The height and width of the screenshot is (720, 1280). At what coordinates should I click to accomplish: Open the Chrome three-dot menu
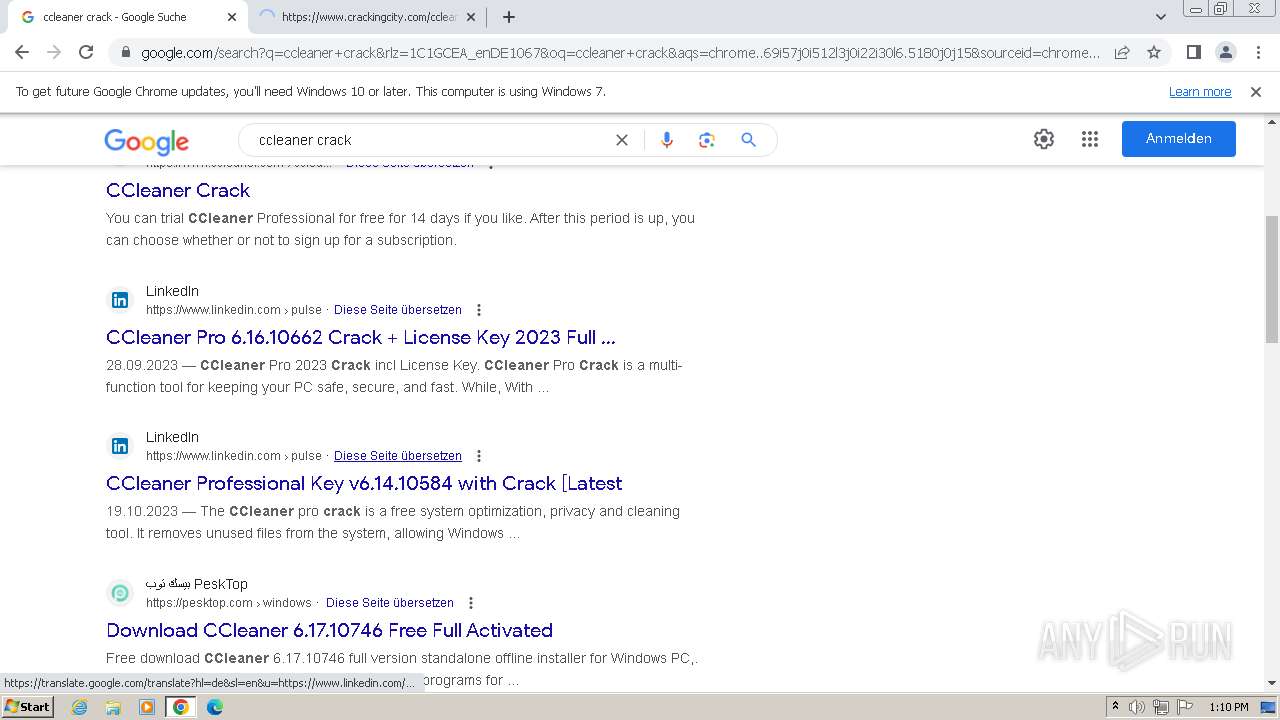[x=1258, y=52]
